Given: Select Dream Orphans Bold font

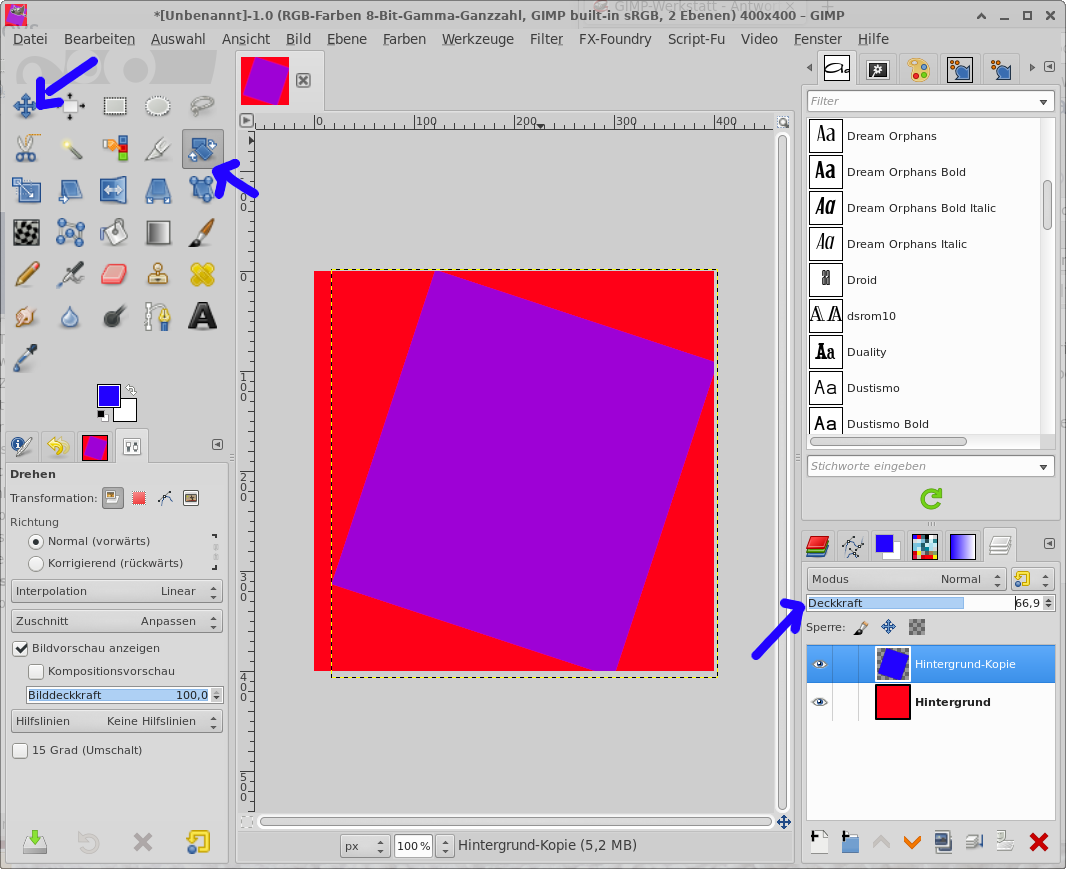Looking at the screenshot, I should click(x=905, y=172).
